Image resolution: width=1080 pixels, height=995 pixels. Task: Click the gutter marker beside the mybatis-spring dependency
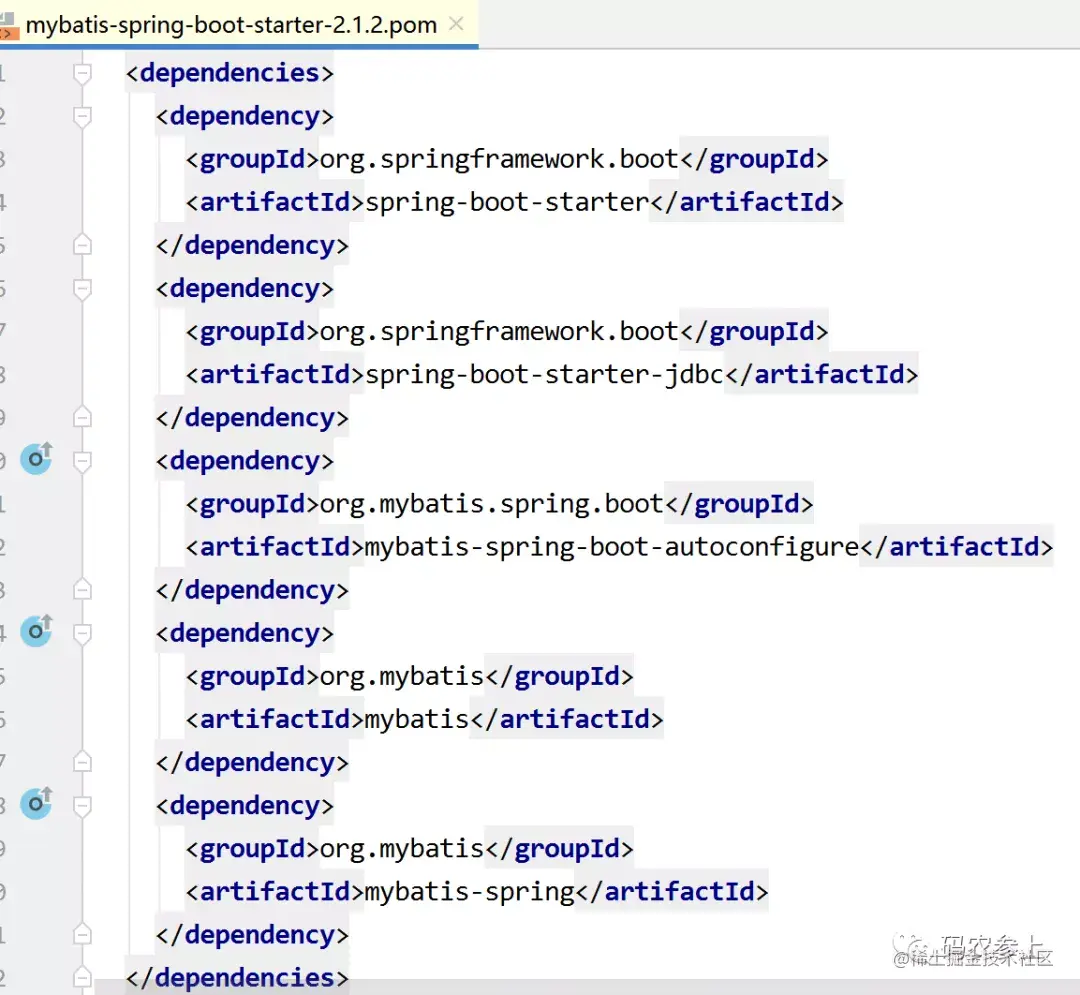pos(37,803)
